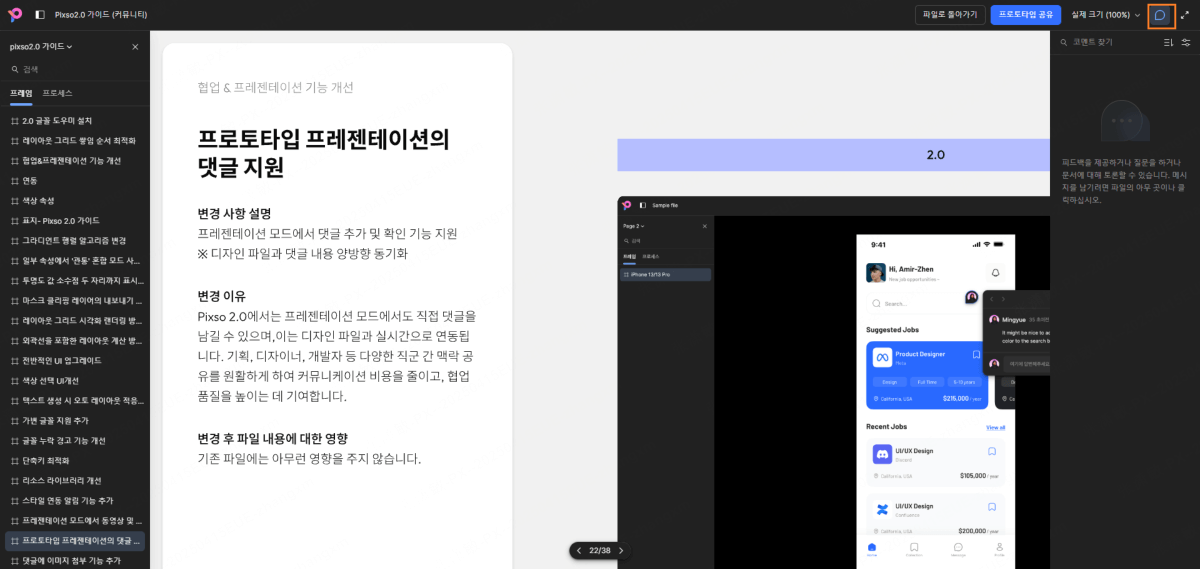Click the Product Designer job card in mockup
The image size is (1200, 570).
click(927, 374)
